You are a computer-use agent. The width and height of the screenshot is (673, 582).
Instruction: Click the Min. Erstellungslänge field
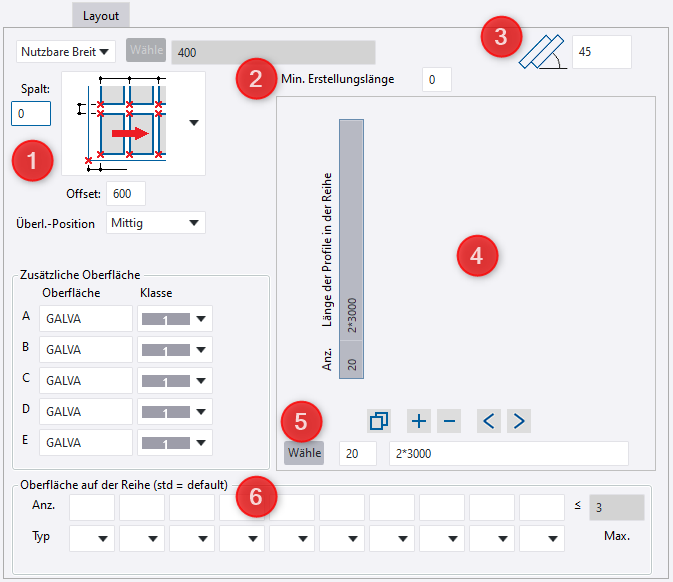point(437,79)
